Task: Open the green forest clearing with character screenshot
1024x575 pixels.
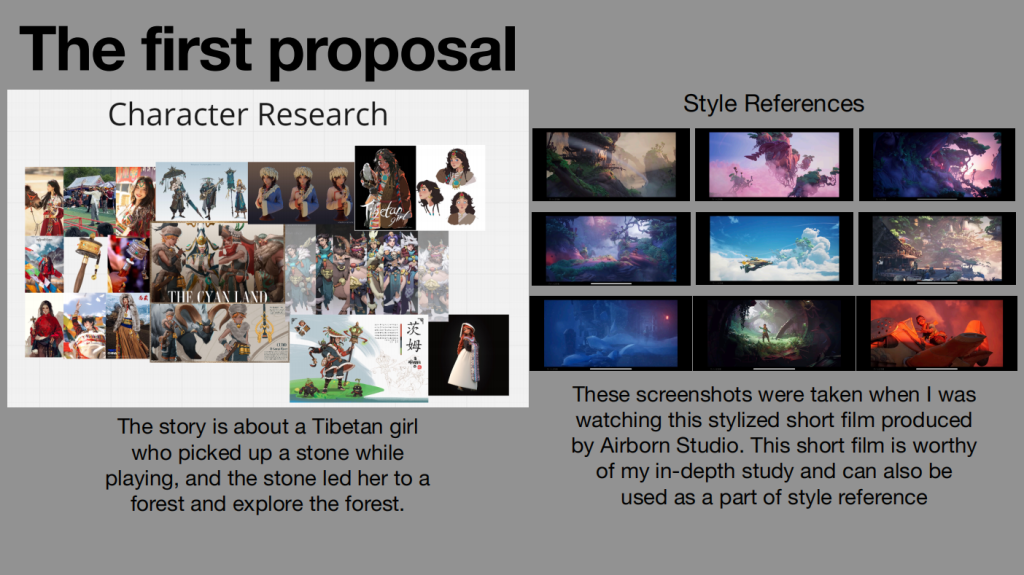Action: pos(774,333)
